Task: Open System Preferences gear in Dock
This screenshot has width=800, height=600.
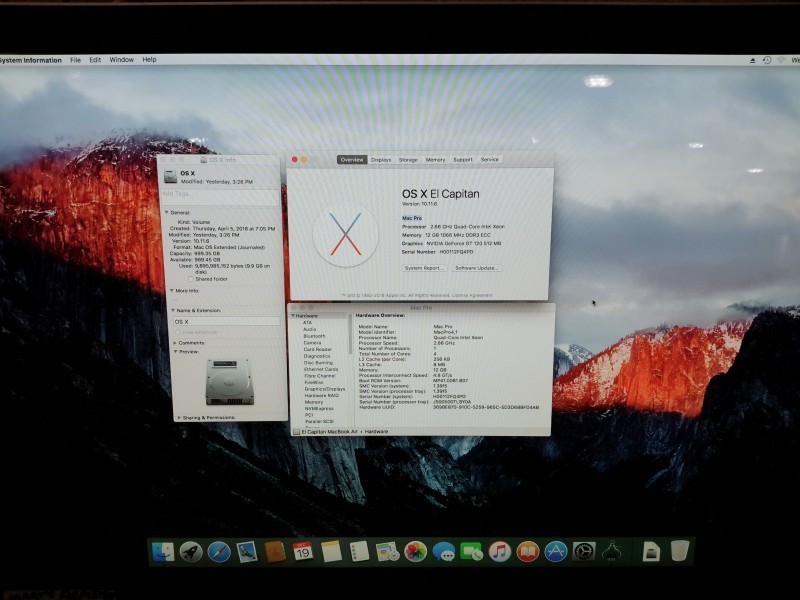Action: point(584,552)
